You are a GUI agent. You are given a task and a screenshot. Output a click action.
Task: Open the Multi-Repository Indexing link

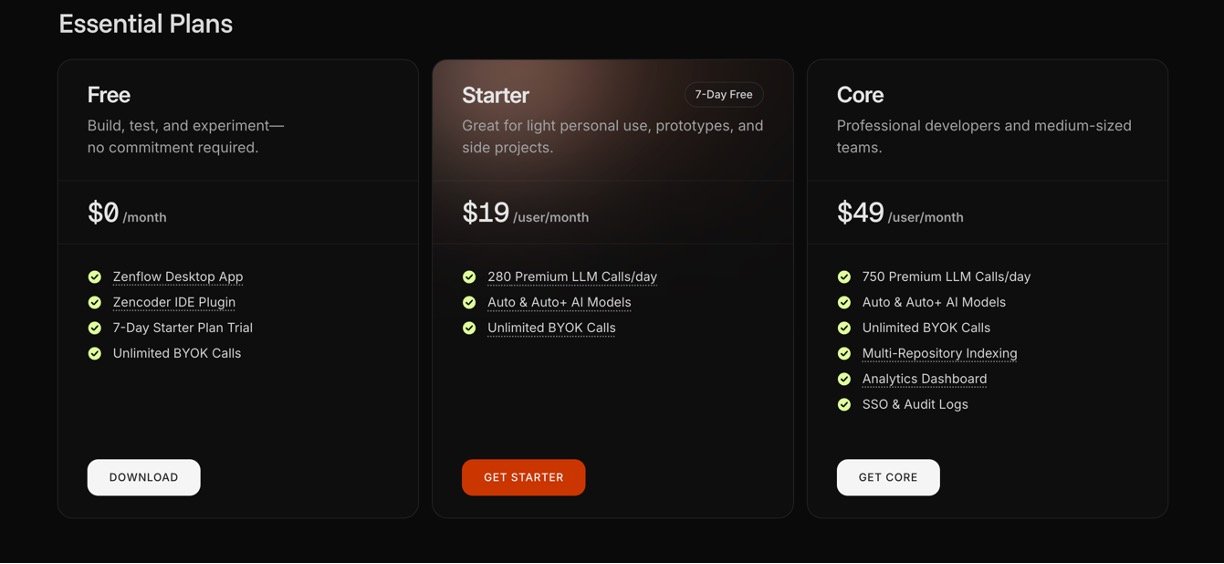939,353
